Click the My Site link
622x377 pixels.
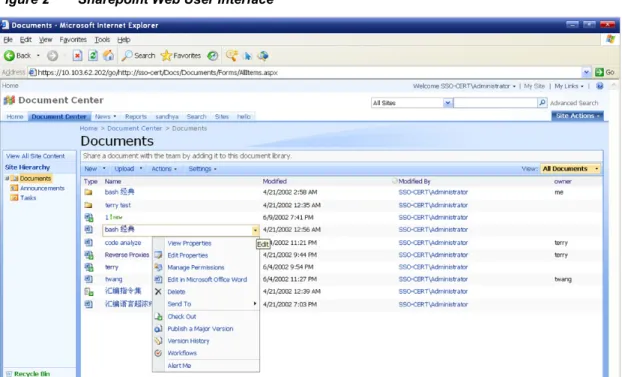point(534,86)
